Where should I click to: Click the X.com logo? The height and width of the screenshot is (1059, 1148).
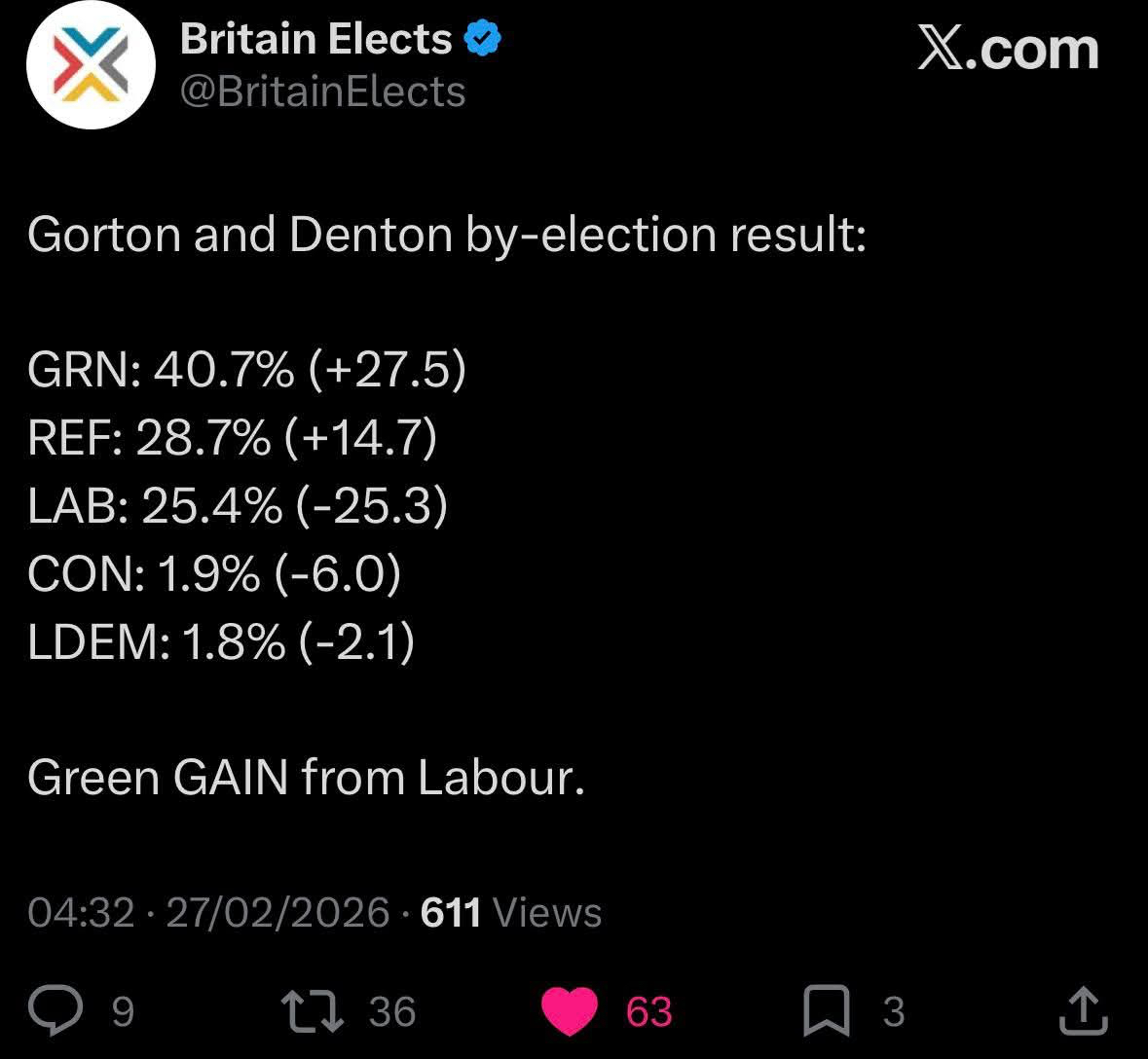click(x=1008, y=49)
